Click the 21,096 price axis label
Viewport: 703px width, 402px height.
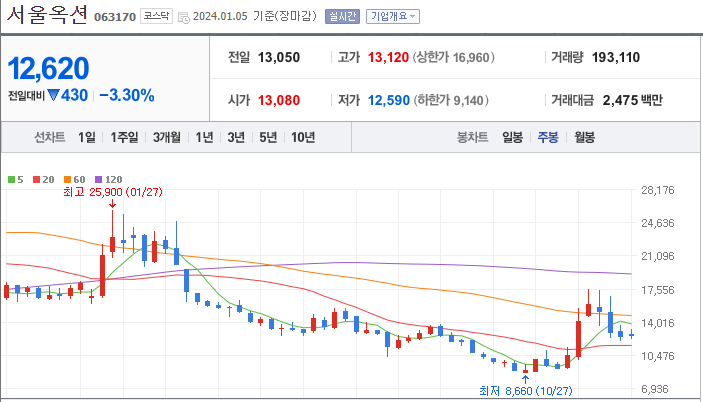pyautogui.click(x=657, y=256)
